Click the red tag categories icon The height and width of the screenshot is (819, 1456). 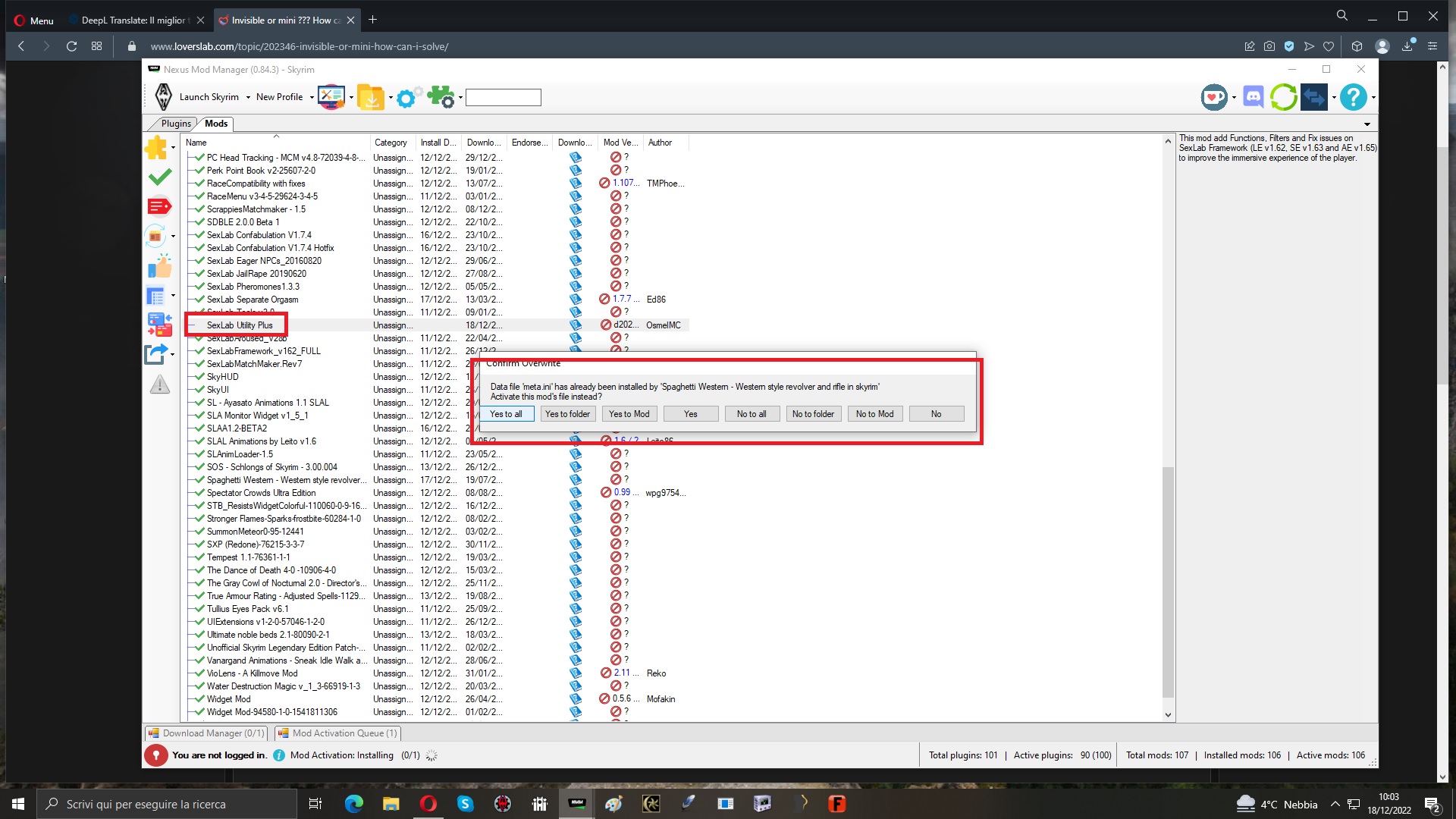[158, 206]
